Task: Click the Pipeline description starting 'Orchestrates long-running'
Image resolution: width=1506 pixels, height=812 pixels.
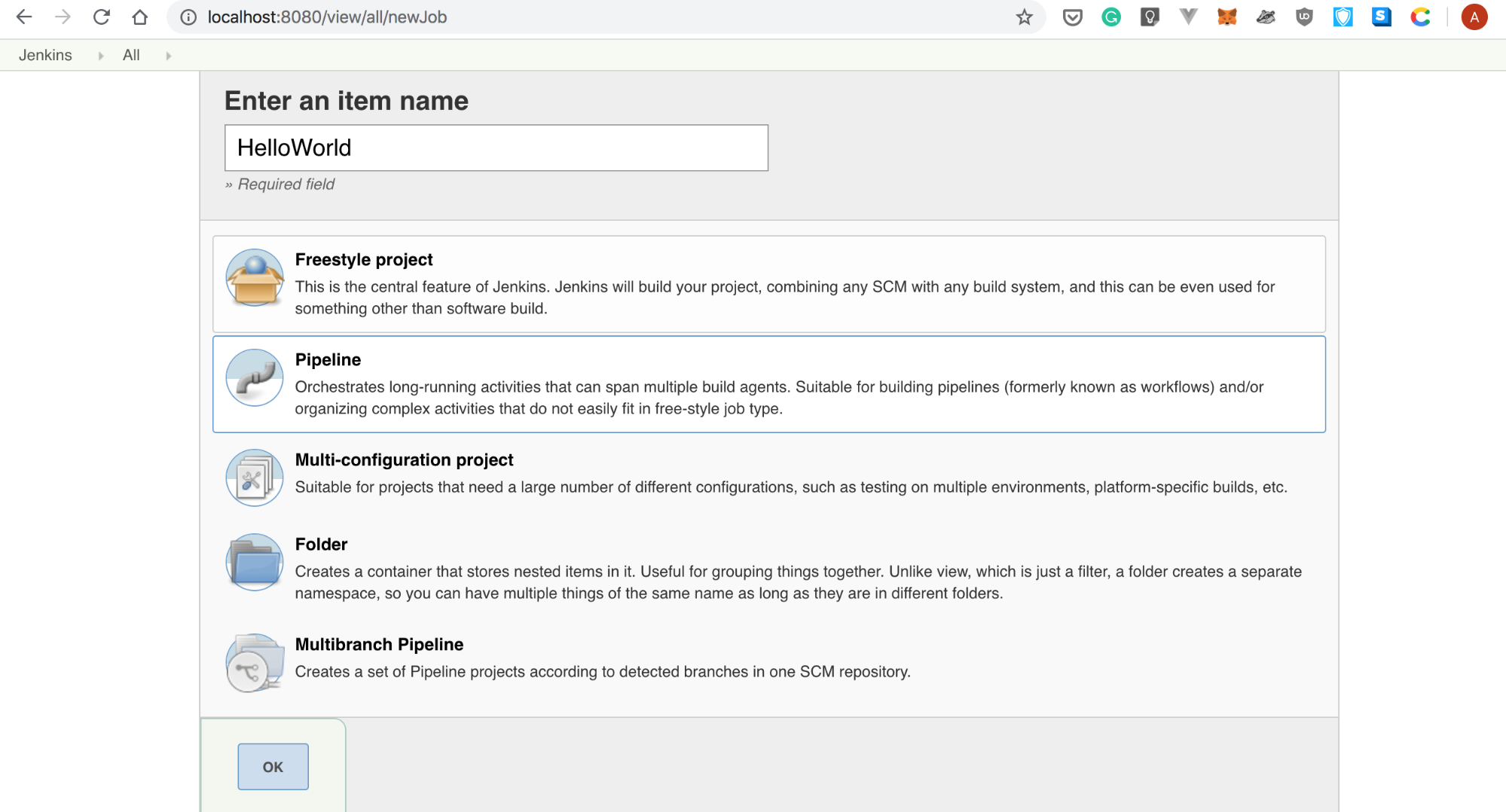Action: [x=779, y=398]
